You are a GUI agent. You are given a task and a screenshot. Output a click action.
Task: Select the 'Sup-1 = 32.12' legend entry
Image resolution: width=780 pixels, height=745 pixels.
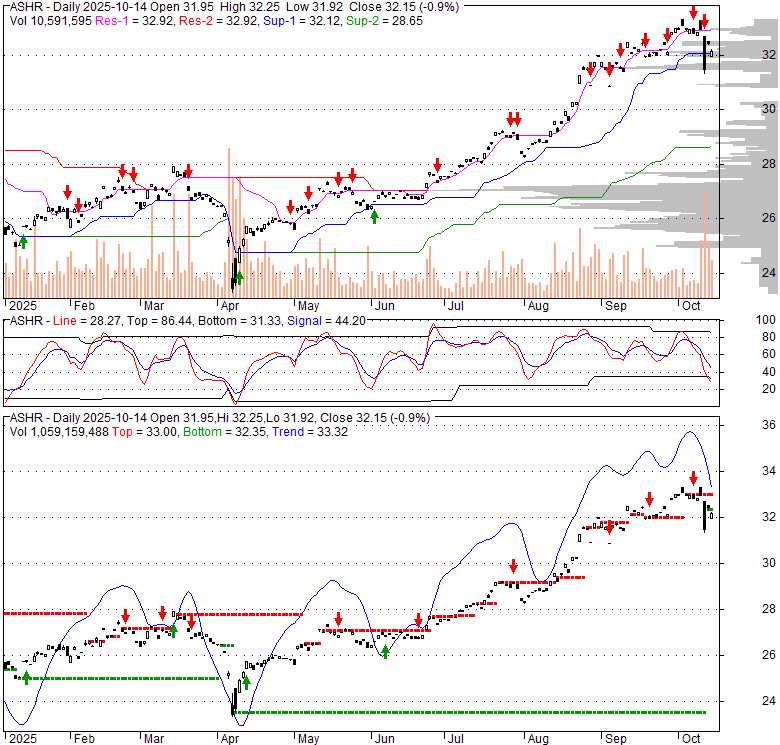[302, 21]
